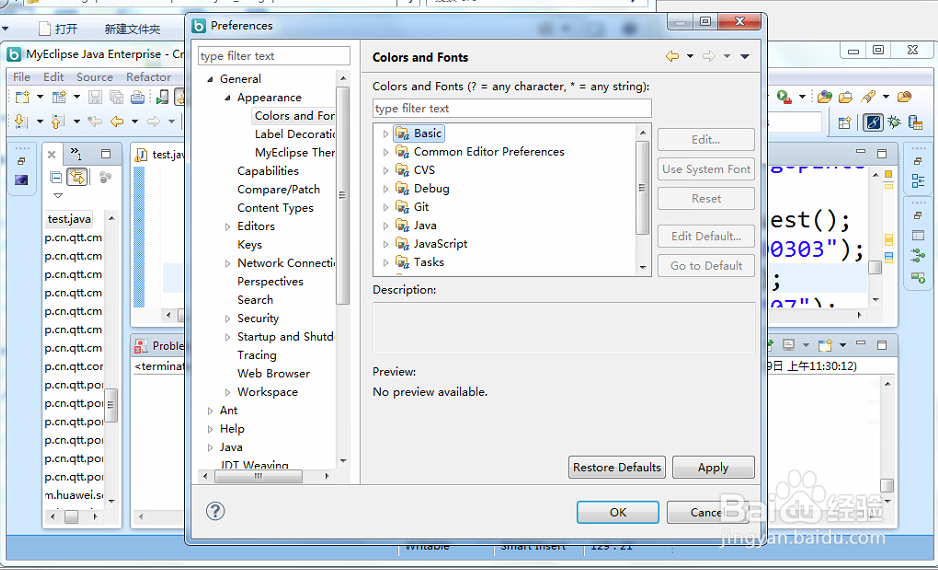Open the forward history dropdown arrow

pos(727,56)
